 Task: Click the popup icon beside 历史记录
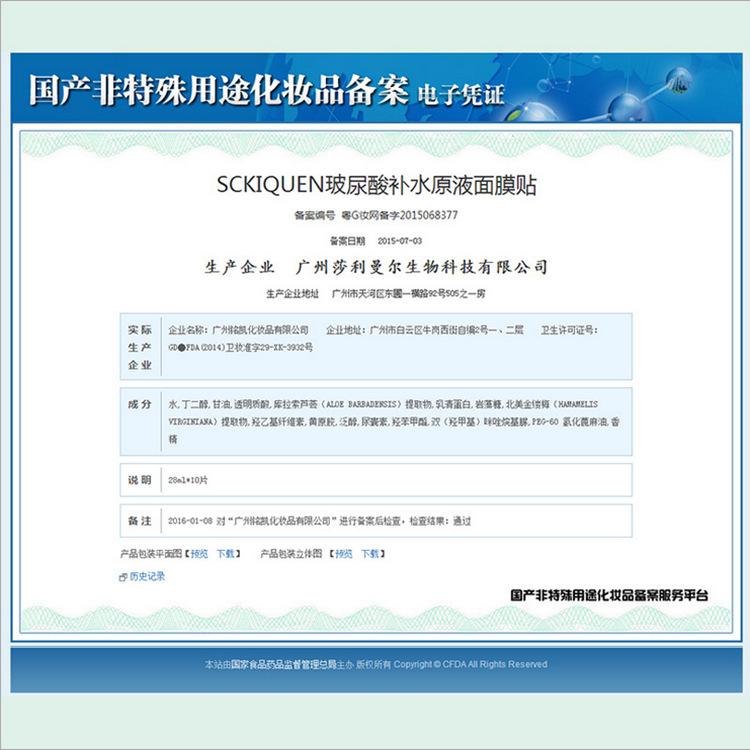point(122,577)
